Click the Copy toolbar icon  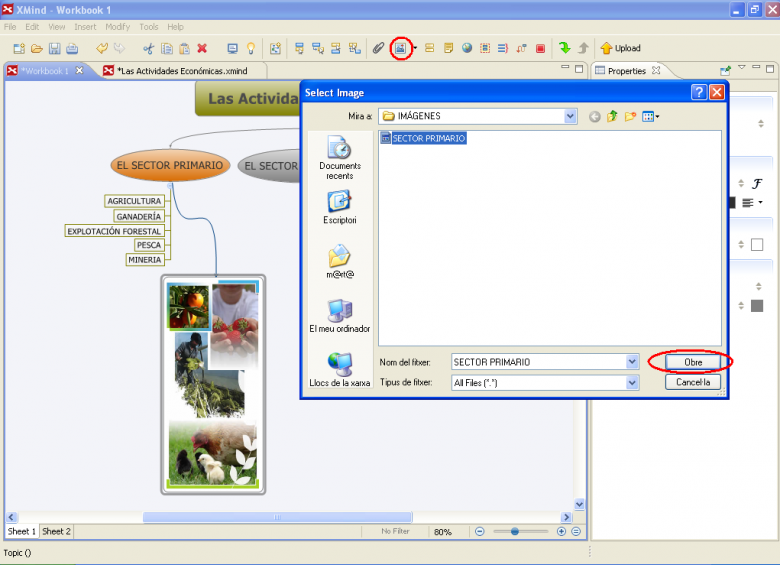tap(167, 48)
